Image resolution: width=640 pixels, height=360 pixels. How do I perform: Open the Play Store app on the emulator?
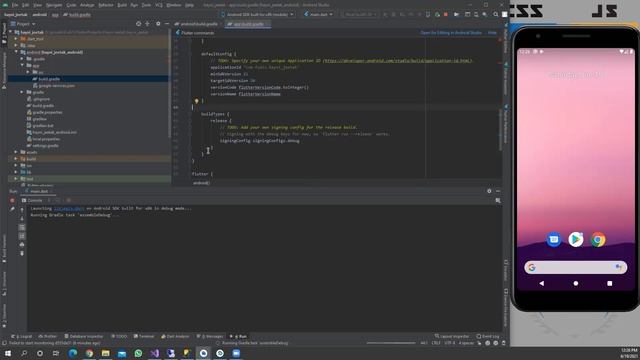[x=576, y=240]
